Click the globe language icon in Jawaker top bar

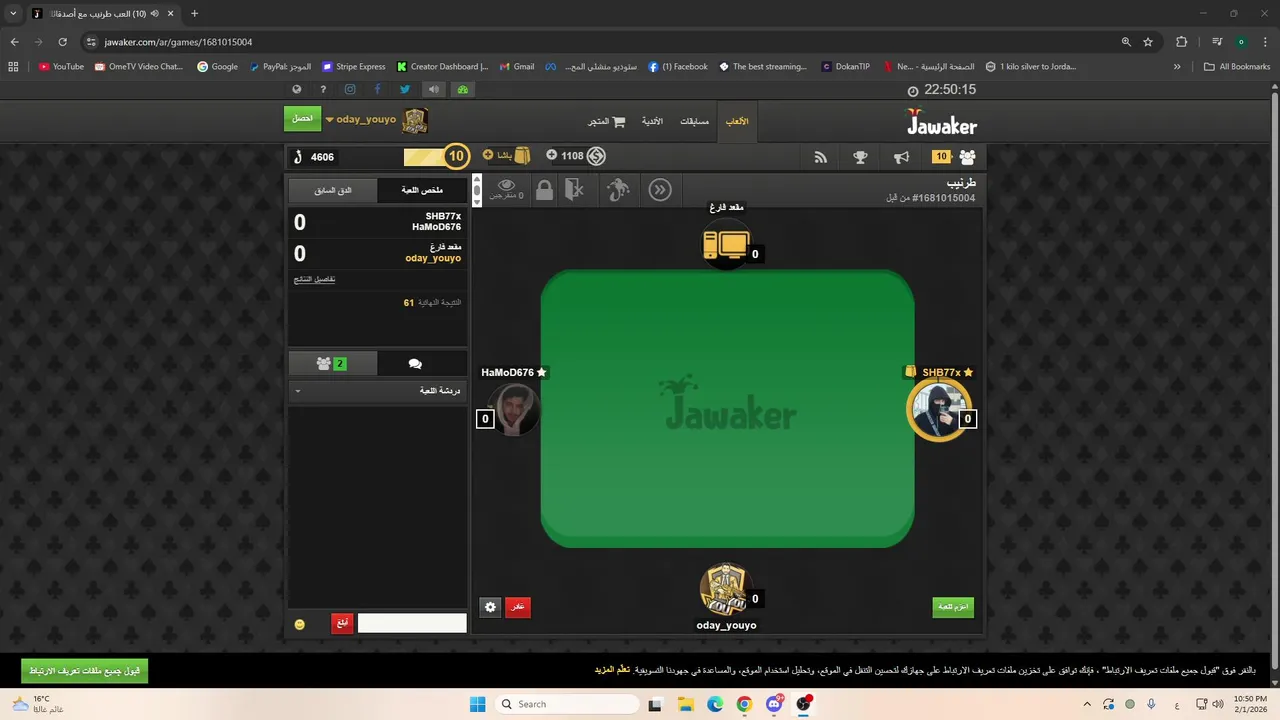pyautogui.click(x=297, y=89)
